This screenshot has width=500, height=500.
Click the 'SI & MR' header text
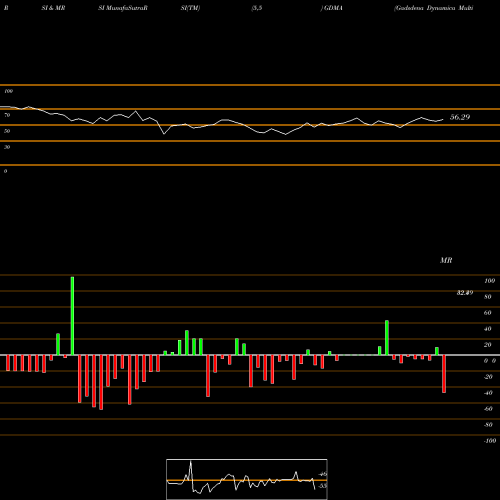pos(53,8)
